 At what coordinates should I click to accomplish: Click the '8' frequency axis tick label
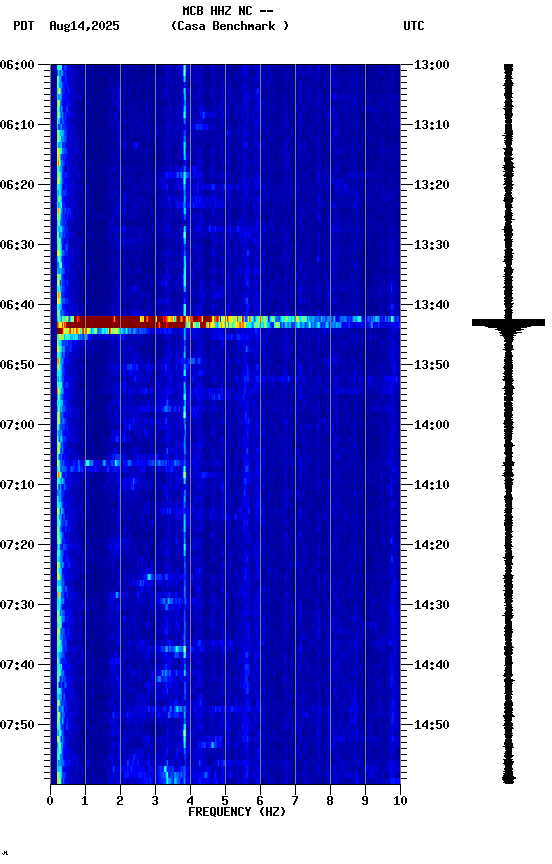330,801
